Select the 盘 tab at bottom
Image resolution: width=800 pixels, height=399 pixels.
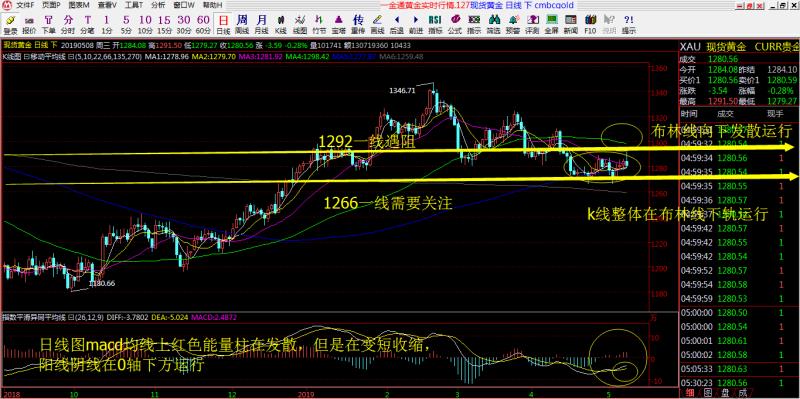coord(725,393)
